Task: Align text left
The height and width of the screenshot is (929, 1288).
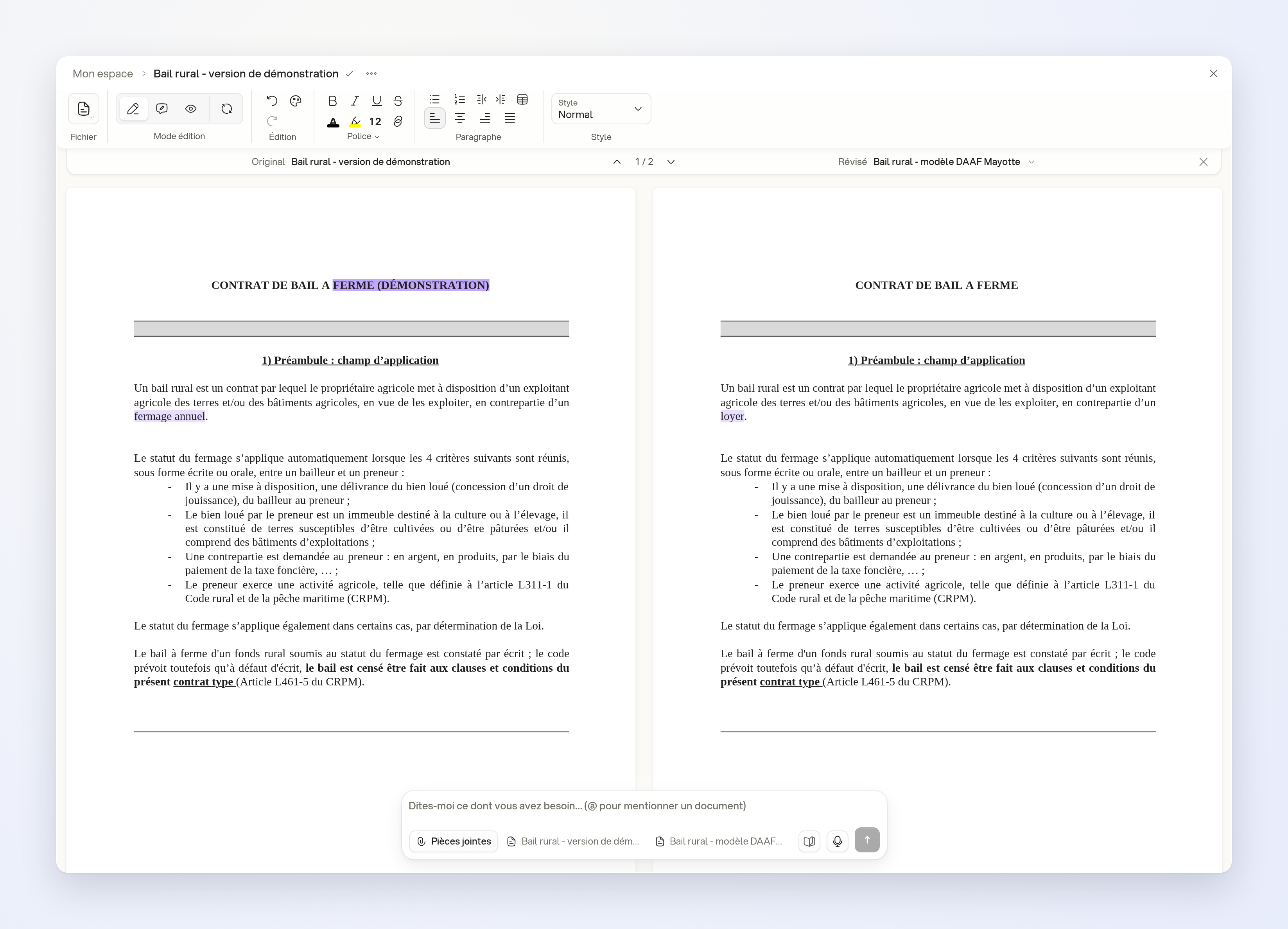Action: [x=434, y=118]
